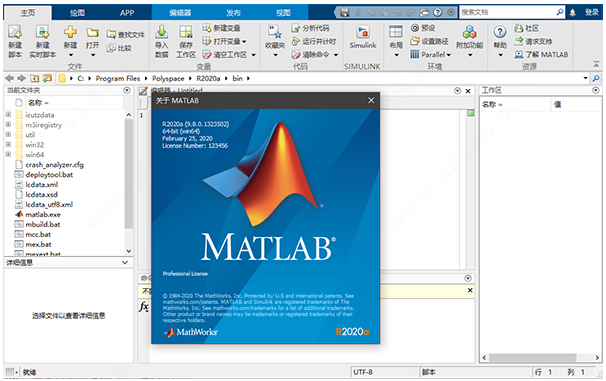Click 登录 sign in
The height and width of the screenshot is (381, 606).
(592, 12)
